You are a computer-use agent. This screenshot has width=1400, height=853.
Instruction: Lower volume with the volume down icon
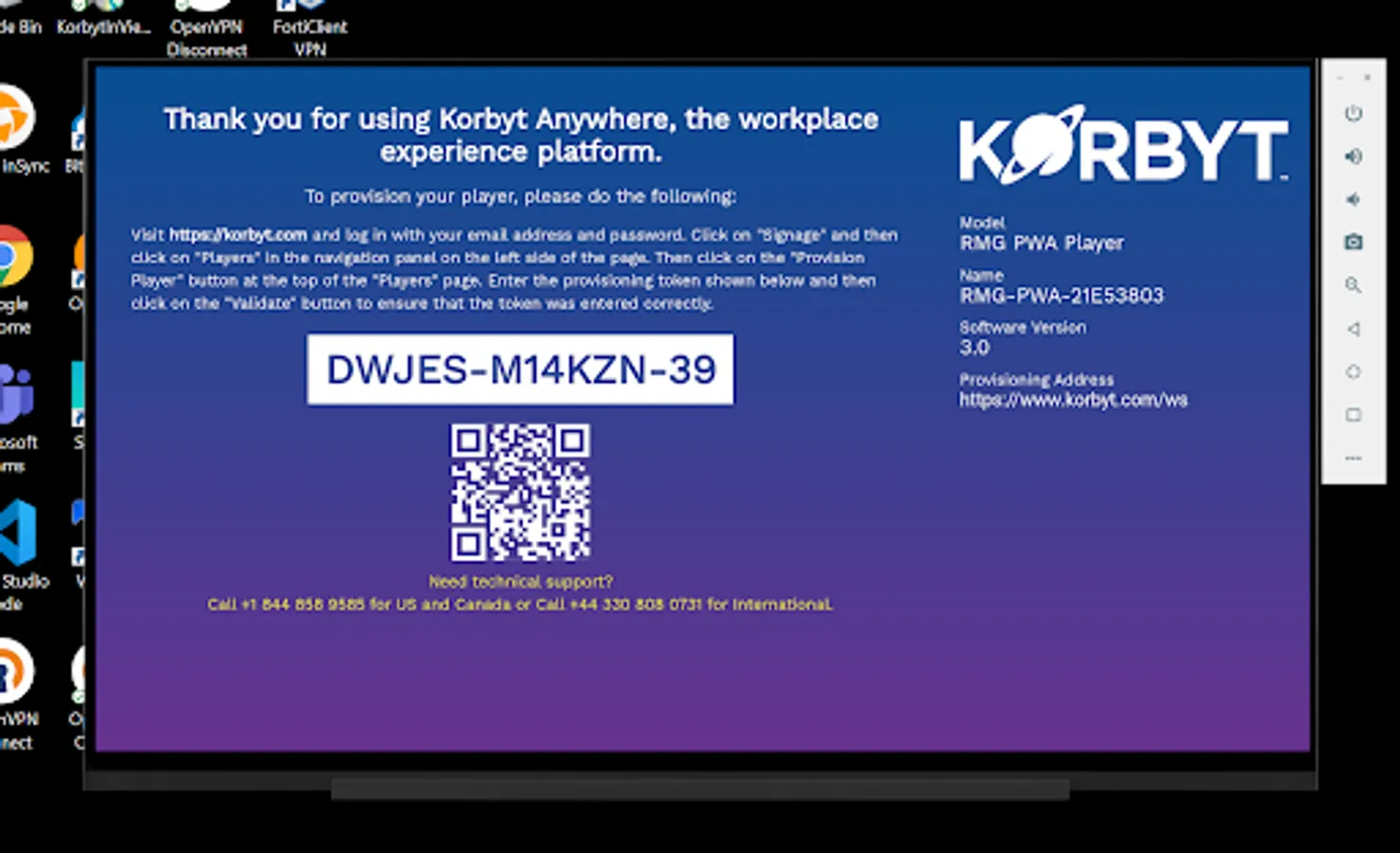point(1354,199)
